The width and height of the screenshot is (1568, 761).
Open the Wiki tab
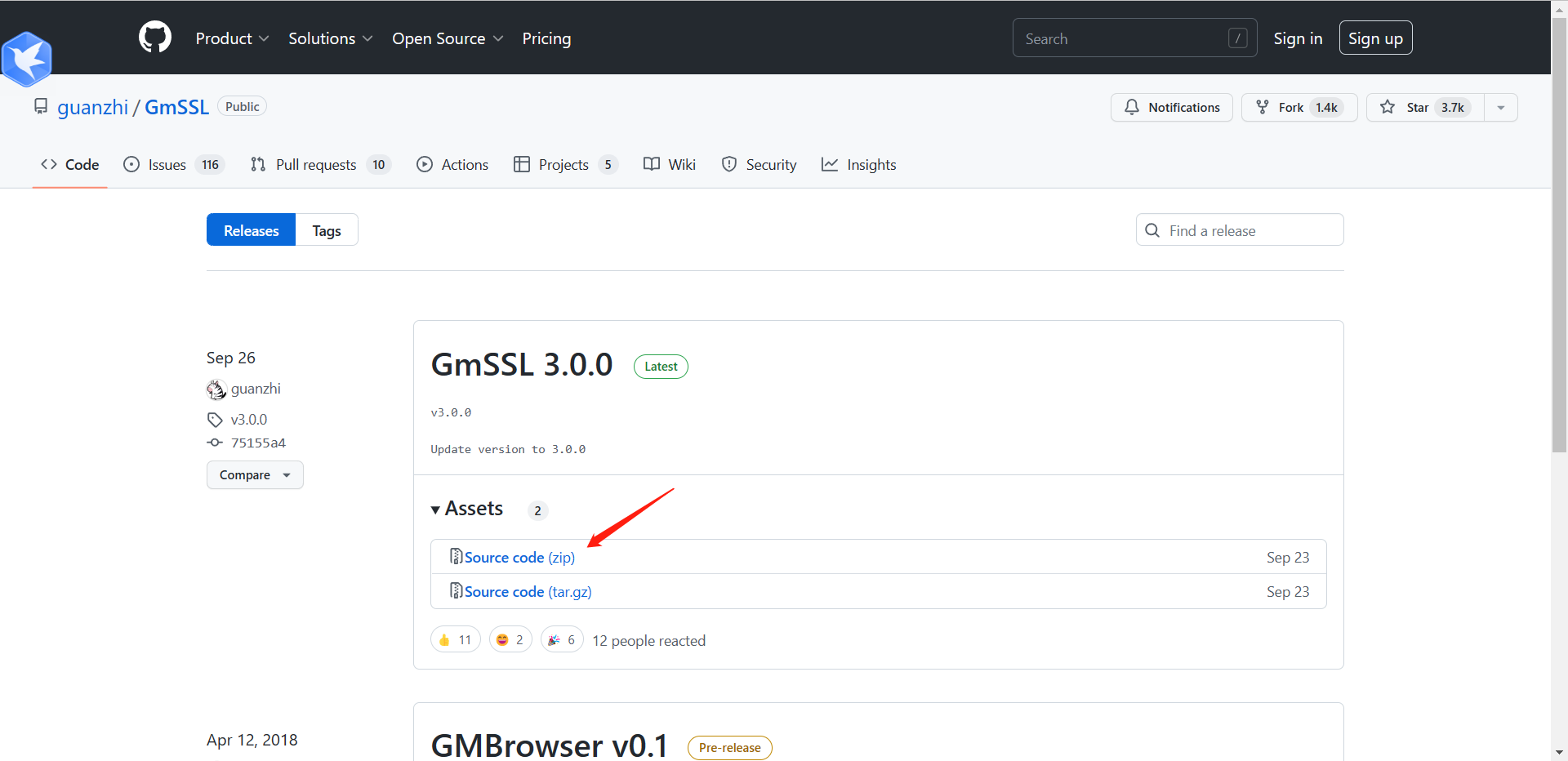tap(670, 164)
